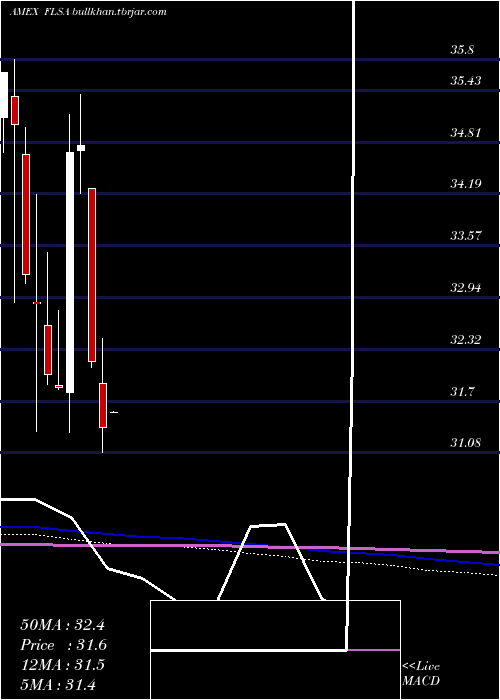Click the 31.08 price level label

pyautogui.click(x=466, y=443)
